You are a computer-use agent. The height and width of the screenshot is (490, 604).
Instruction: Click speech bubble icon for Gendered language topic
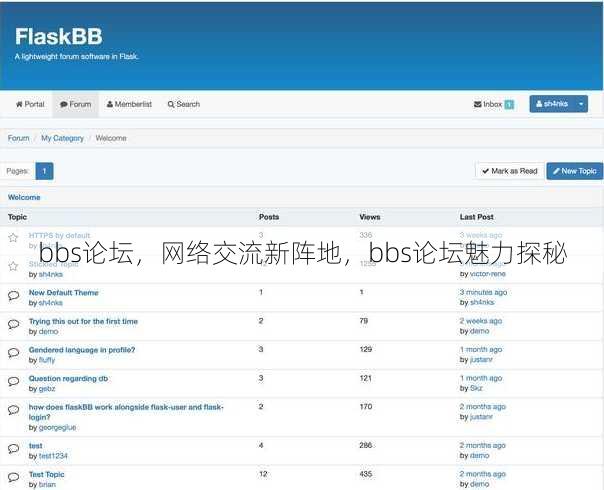13,352
